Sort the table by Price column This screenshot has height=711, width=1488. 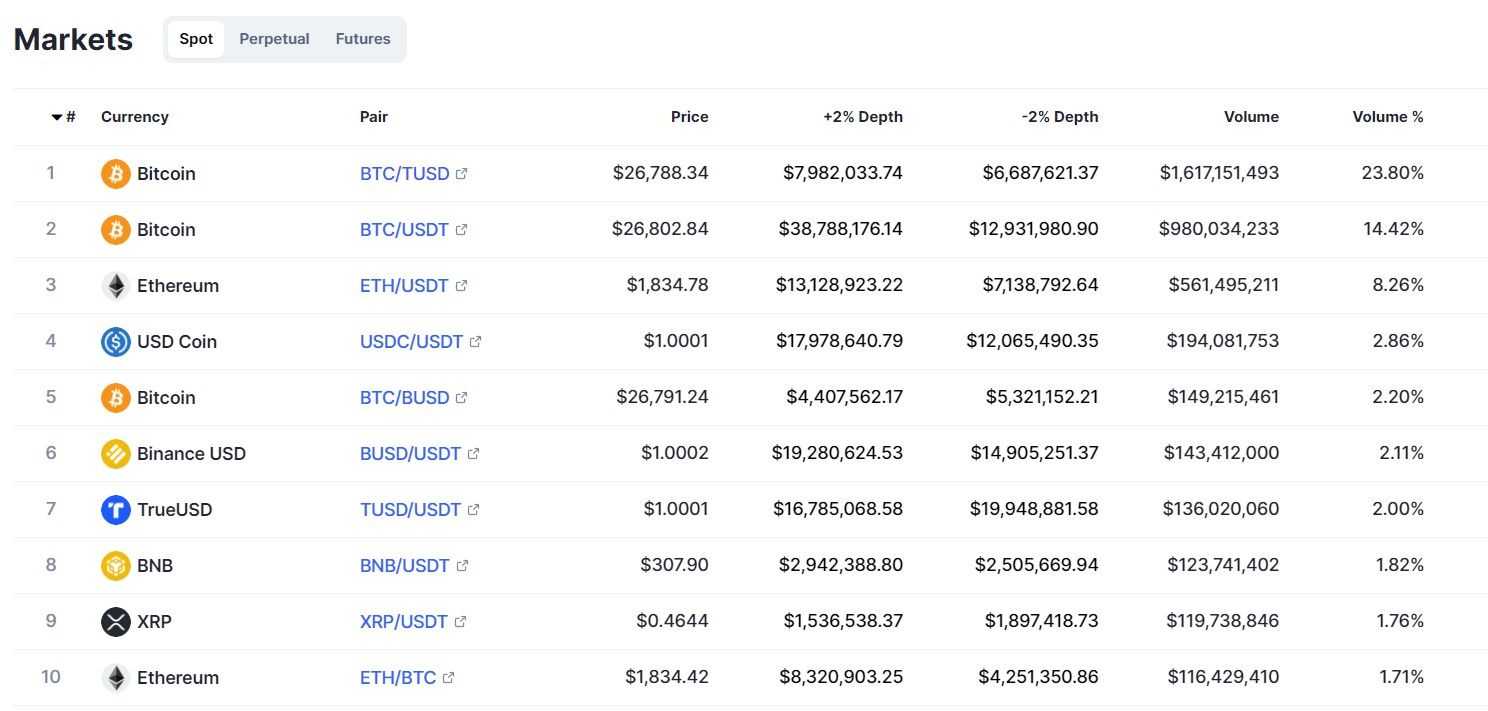pos(689,117)
